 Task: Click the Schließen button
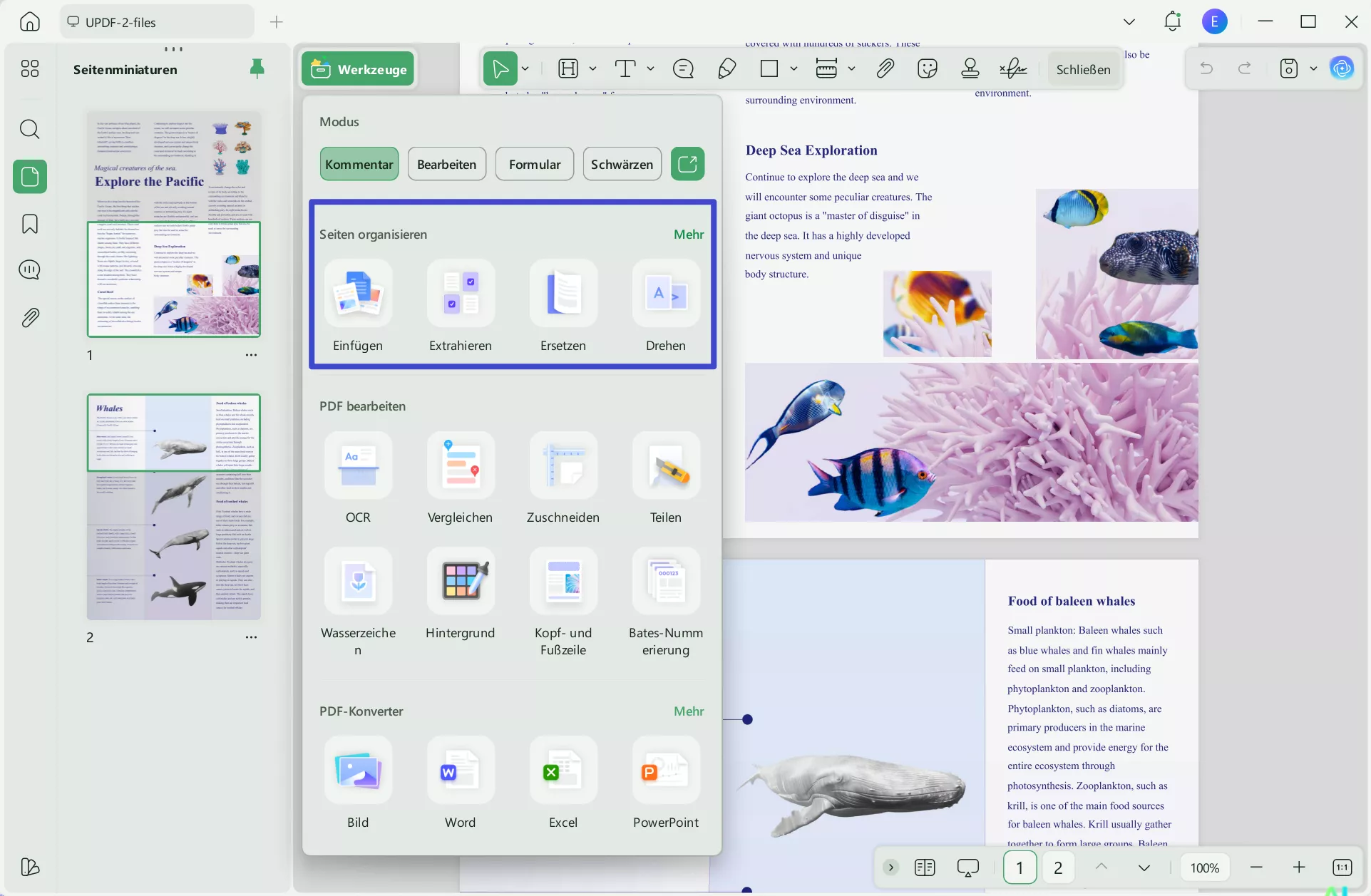(1083, 69)
